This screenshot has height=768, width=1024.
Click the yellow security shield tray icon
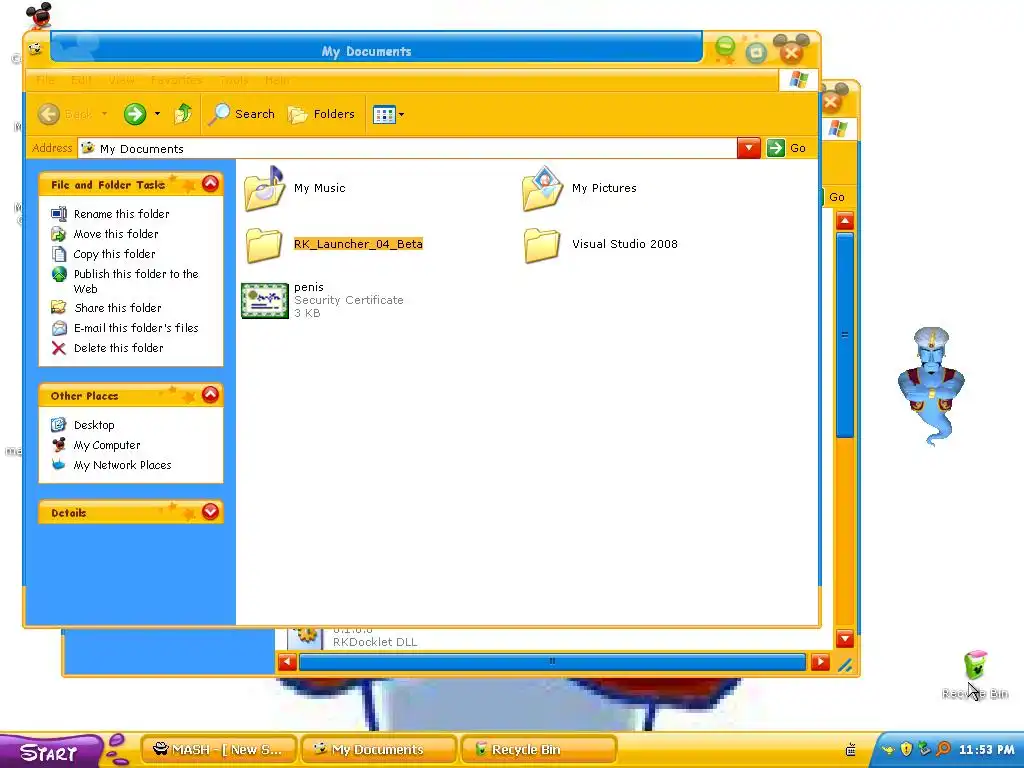point(906,749)
